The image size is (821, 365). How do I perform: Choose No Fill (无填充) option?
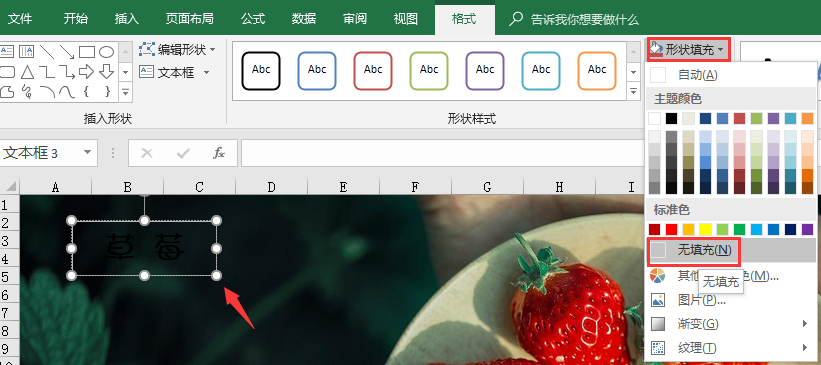731,251
